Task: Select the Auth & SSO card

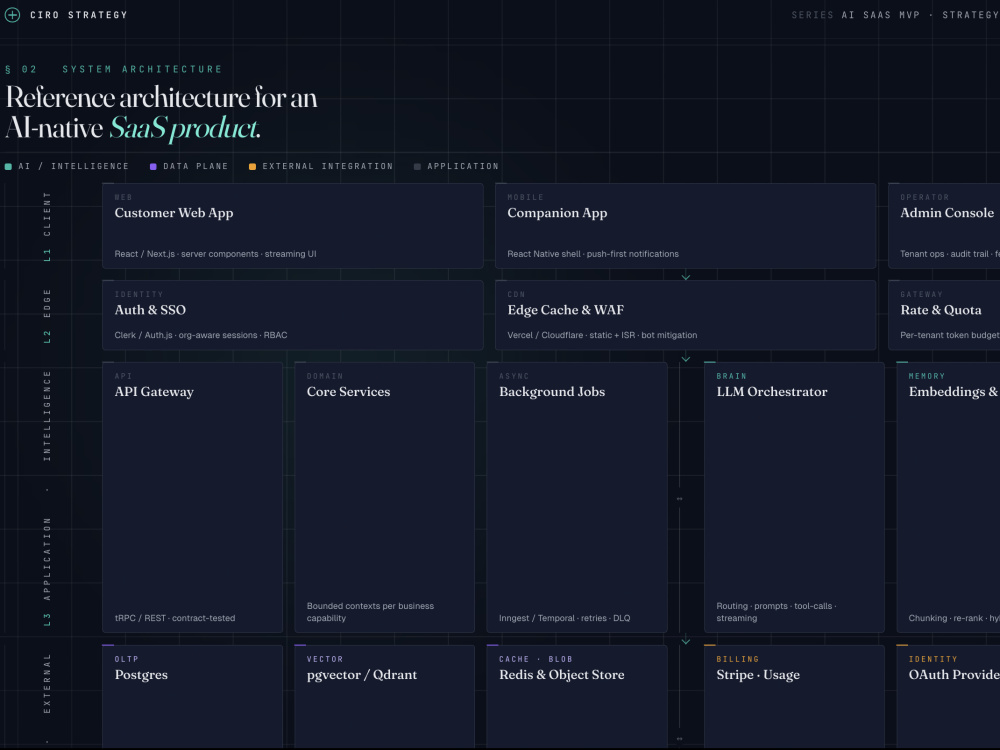Action: (x=293, y=315)
